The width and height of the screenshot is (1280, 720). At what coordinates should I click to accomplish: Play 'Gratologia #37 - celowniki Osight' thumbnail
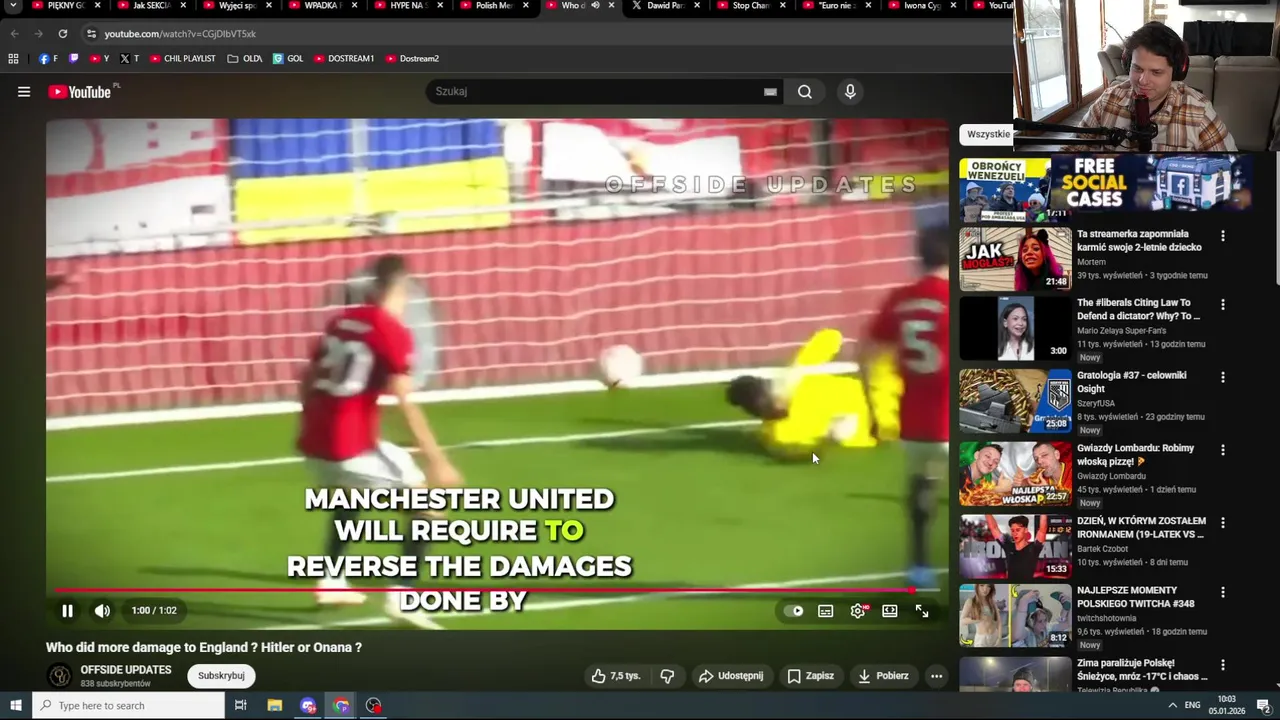[1015, 401]
